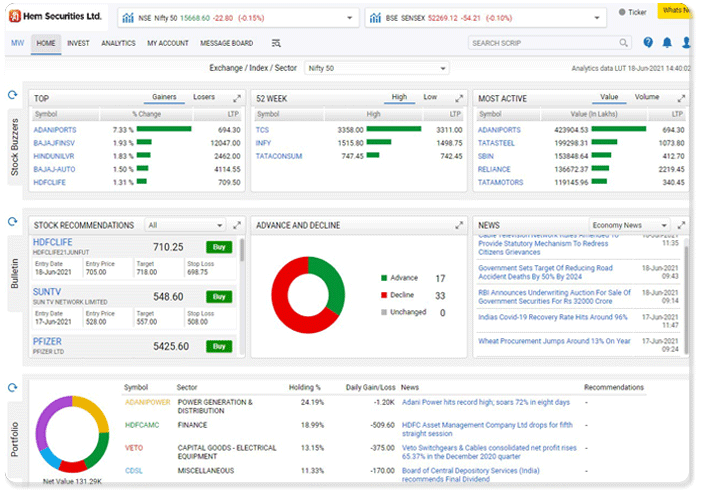This screenshot has height=492, width=702.
Task: Click the Whats New yellow button
Action: click(673, 10)
